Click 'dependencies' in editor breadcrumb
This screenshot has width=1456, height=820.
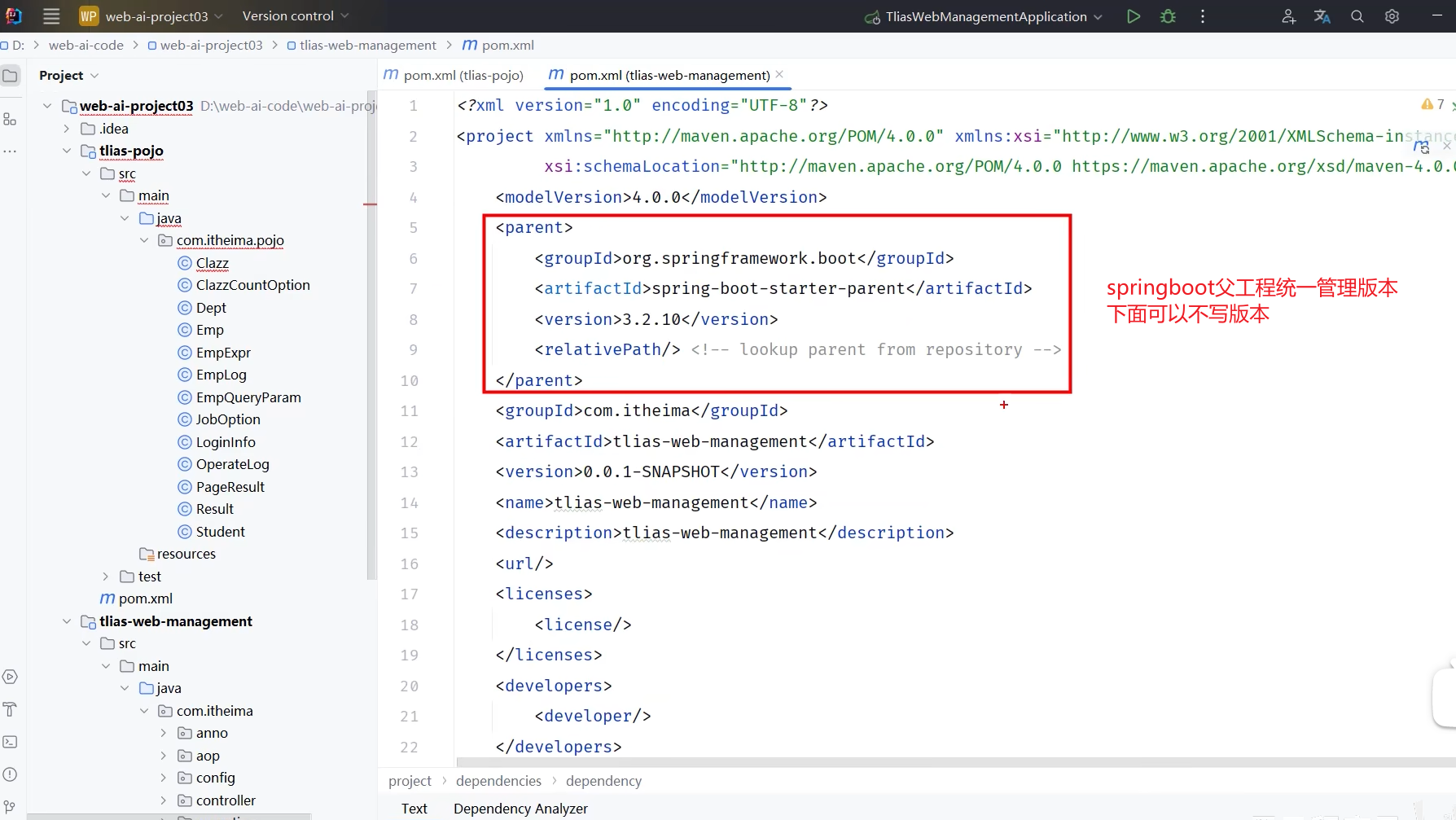pyautogui.click(x=498, y=781)
